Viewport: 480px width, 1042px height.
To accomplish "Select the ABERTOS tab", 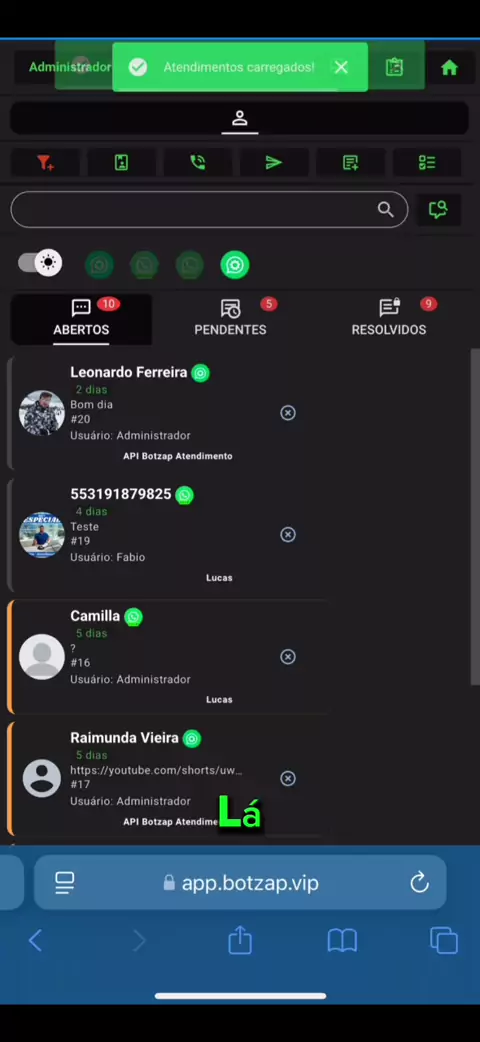I will pos(81,318).
